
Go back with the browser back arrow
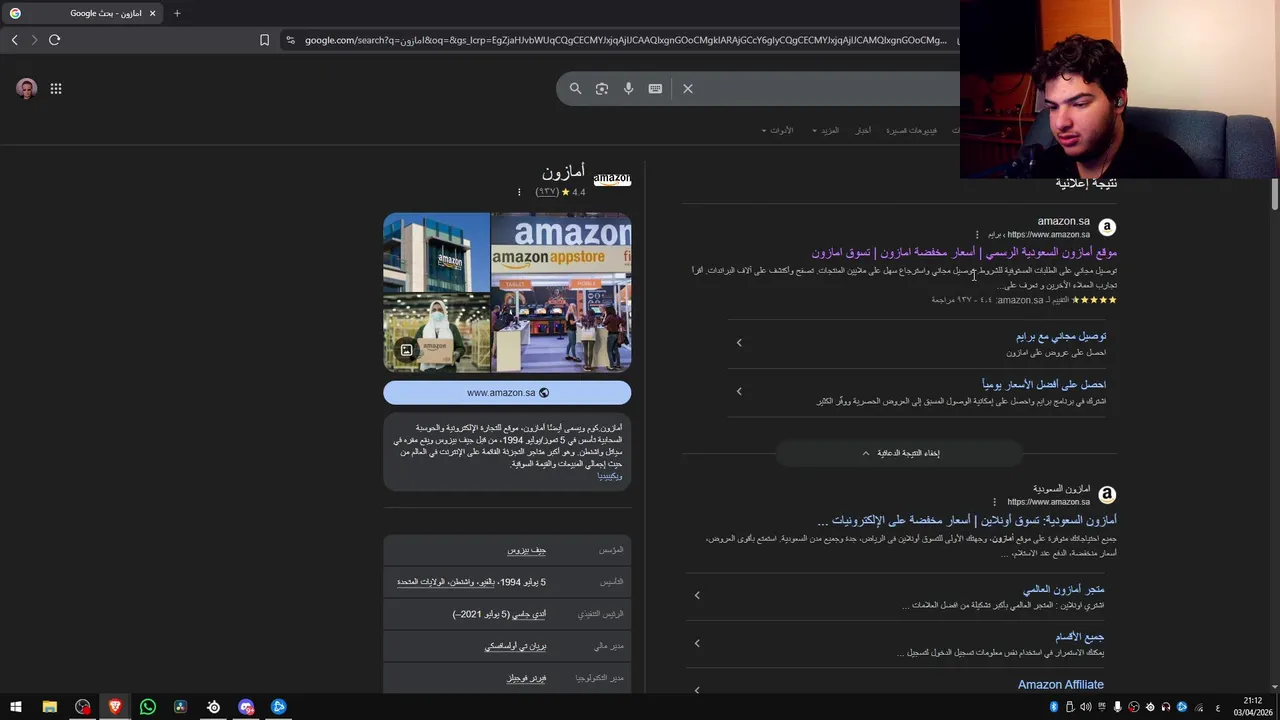[14, 40]
